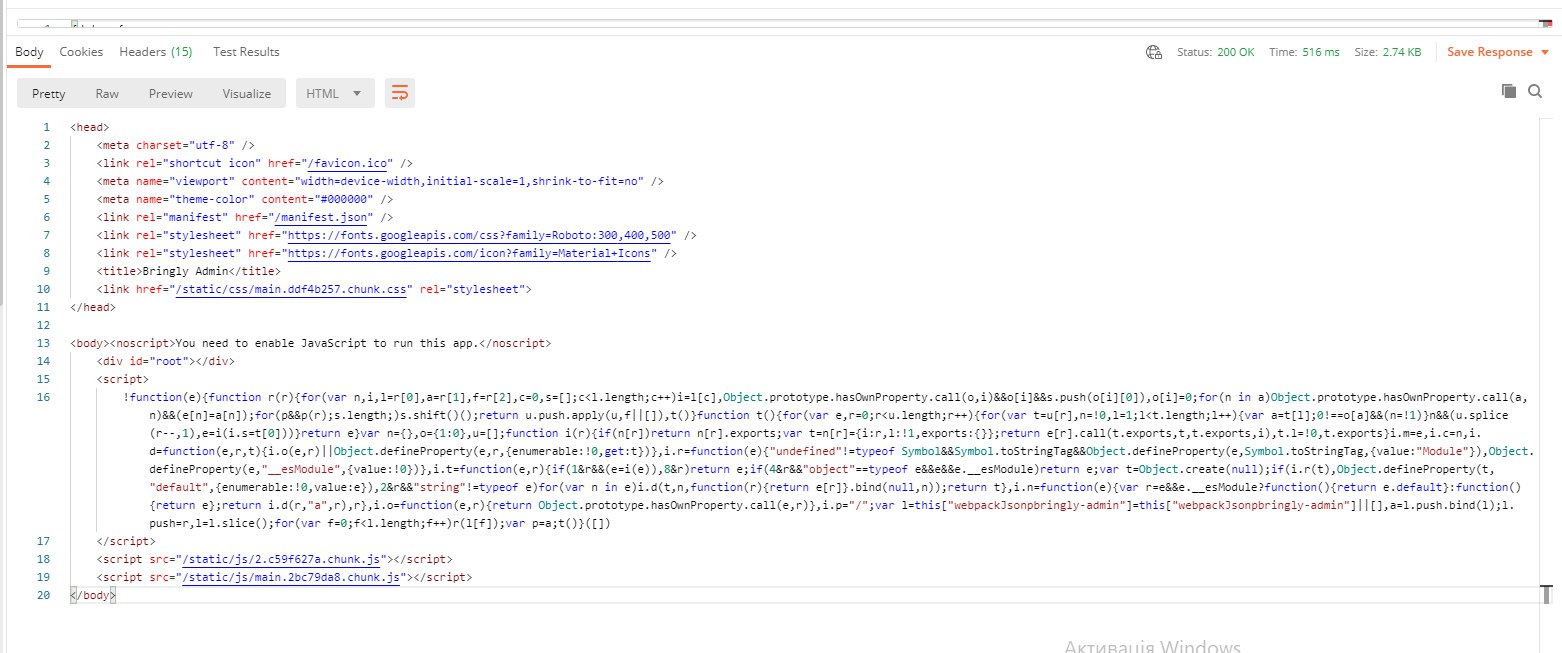Select the Raw view mode
This screenshot has height=653, width=1562.
107,93
